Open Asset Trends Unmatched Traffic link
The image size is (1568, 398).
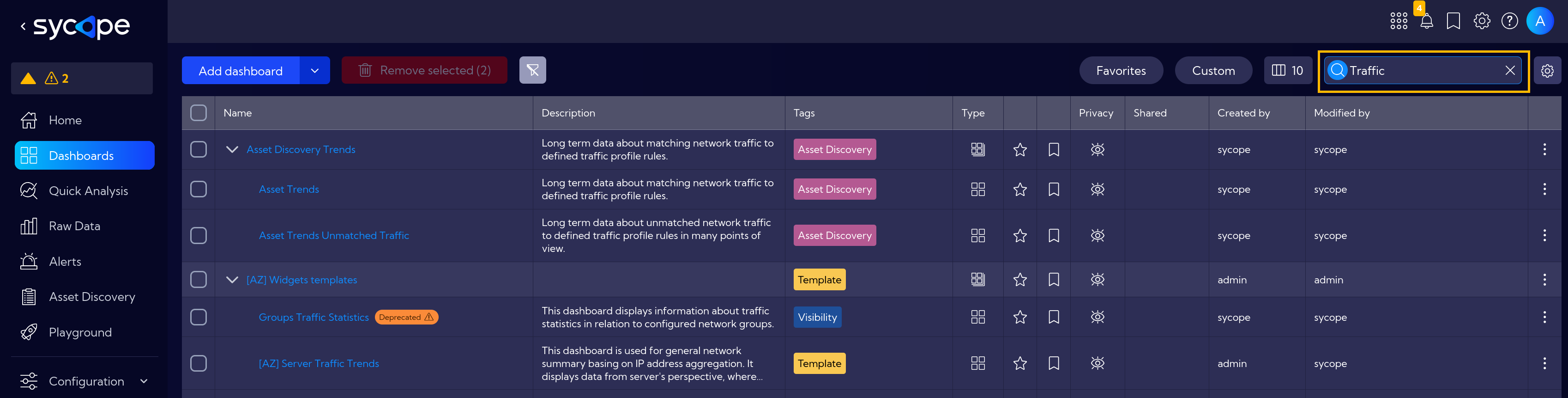(x=333, y=235)
